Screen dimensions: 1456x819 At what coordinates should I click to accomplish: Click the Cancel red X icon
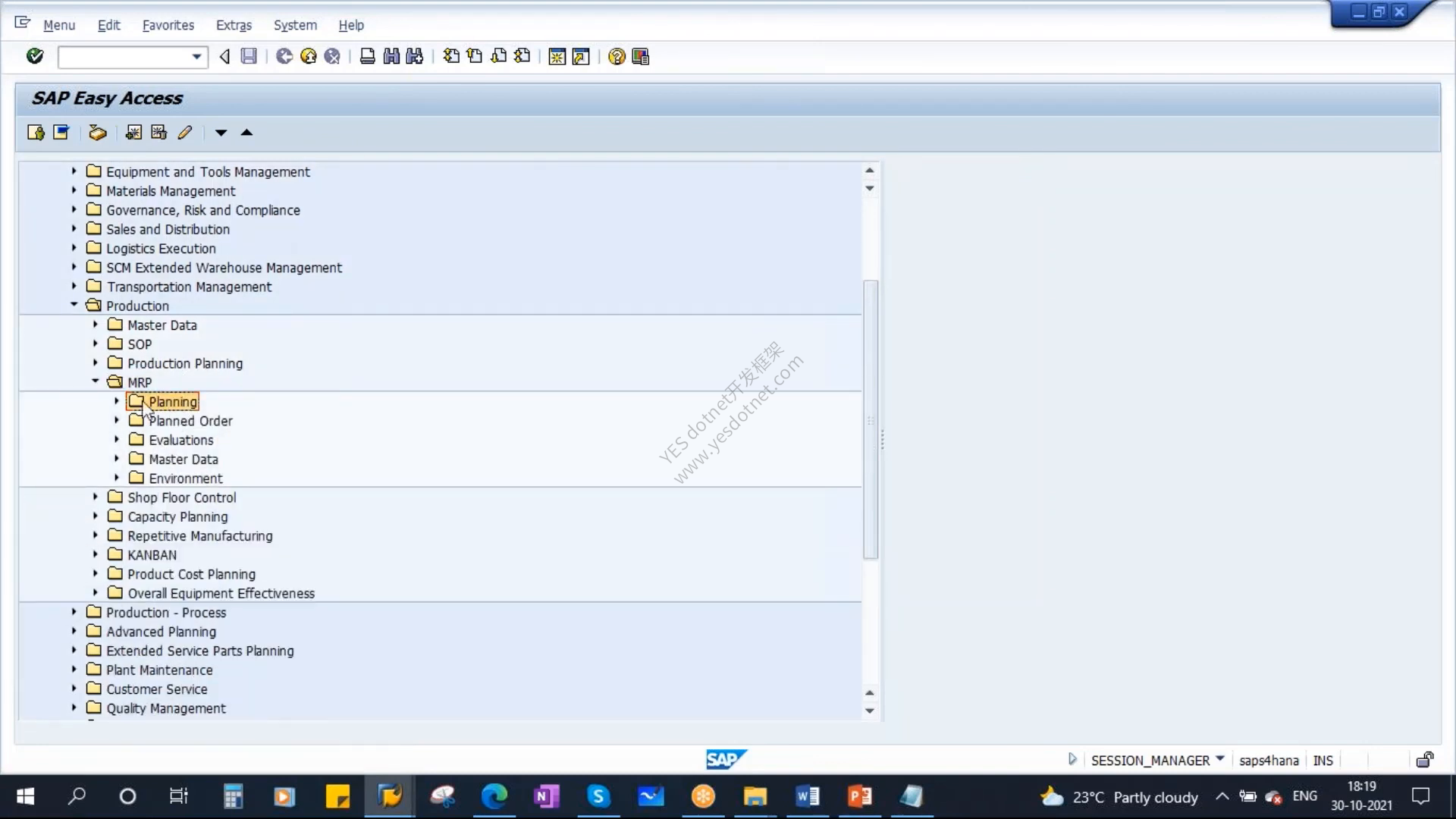(x=332, y=56)
